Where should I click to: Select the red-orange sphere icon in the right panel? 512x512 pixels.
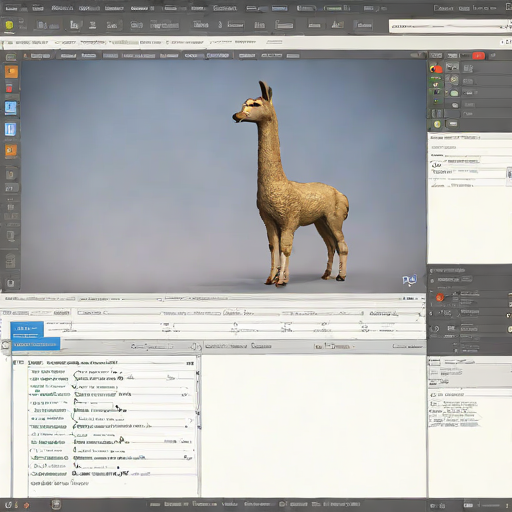pos(436,69)
